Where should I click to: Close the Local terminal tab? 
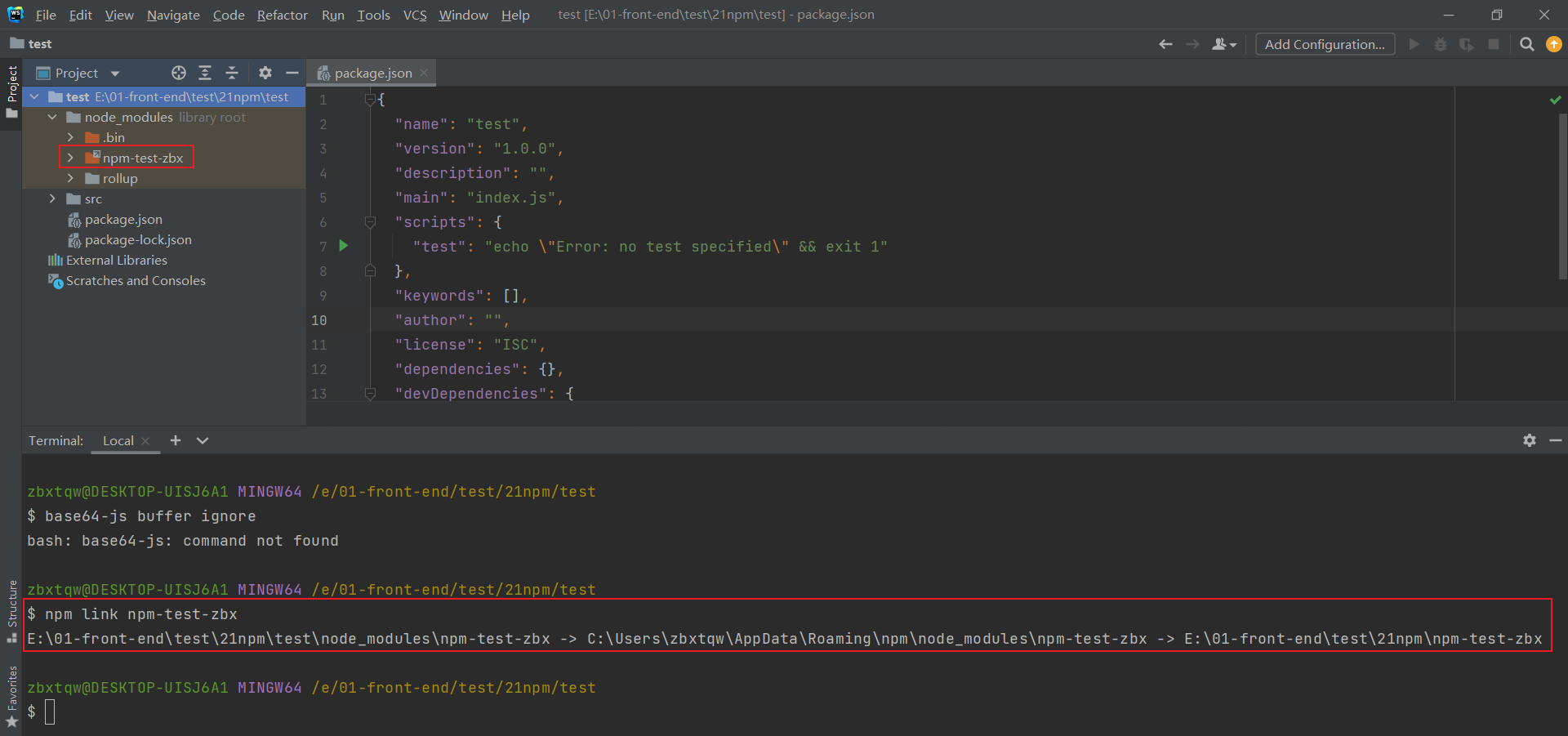pos(145,441)
